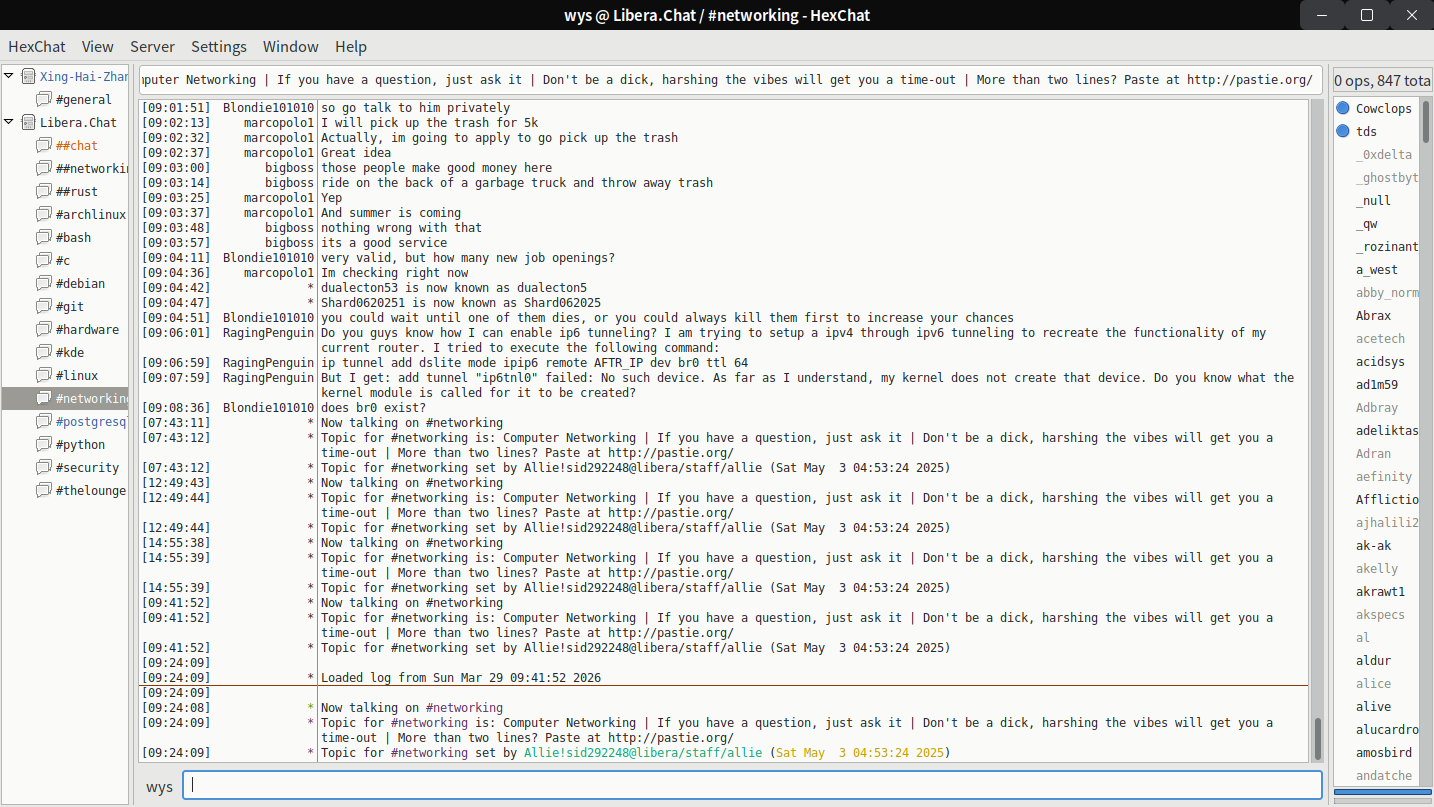Click the #hardware channel icon

44,329
